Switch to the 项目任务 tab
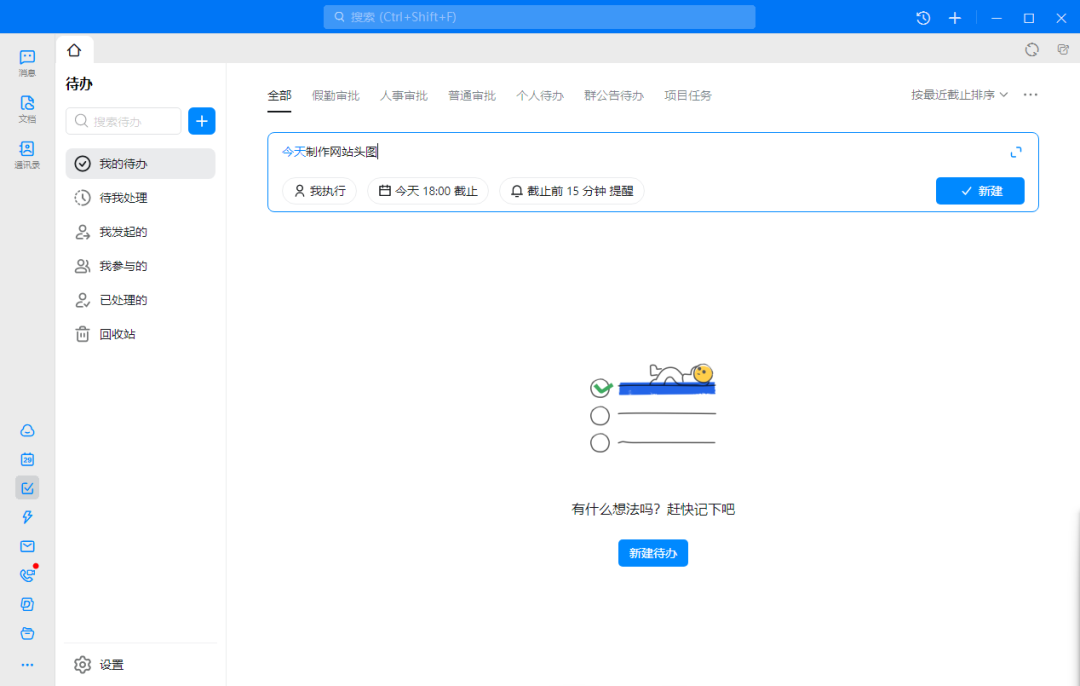Viewport: 1080px width, 686px height. pyautogui.click(x=688, y=96)
